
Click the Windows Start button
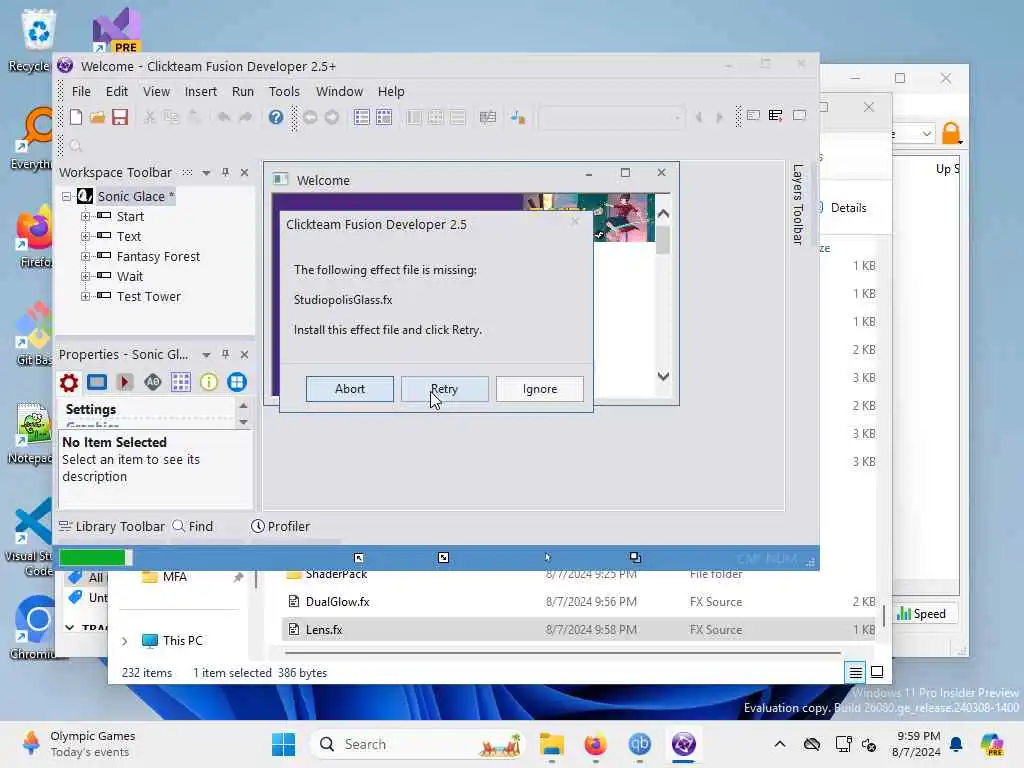tap(283, 744)
